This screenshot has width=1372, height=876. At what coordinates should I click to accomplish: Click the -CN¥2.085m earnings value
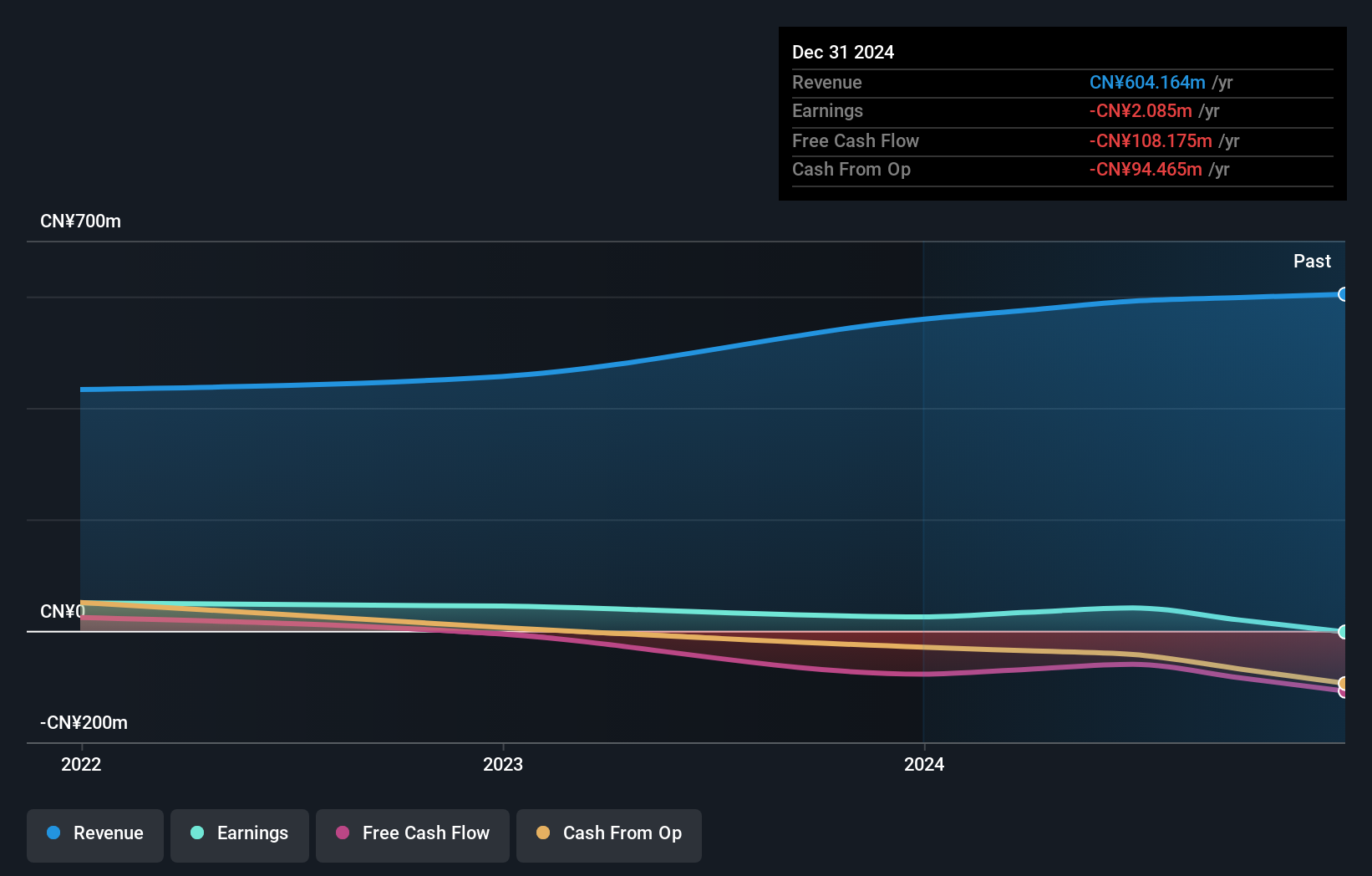1141,111
